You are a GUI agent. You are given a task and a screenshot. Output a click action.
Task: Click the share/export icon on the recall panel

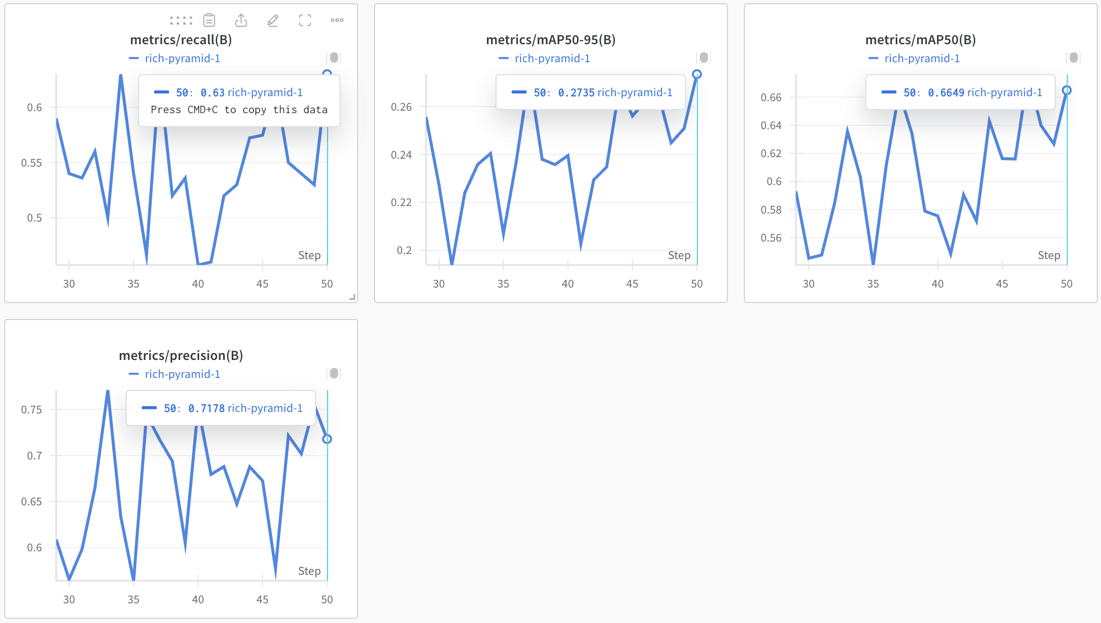tap(241, 20)
